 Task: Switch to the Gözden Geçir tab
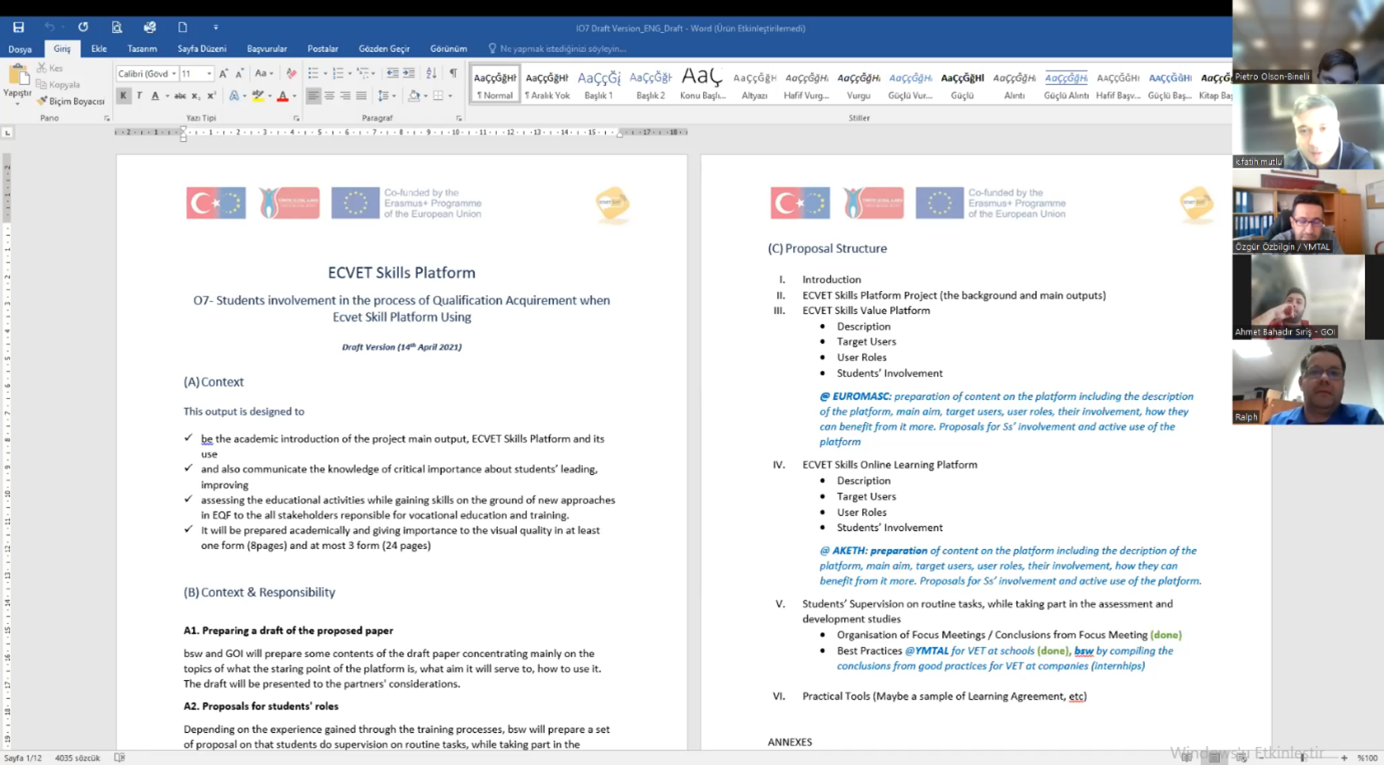(x=384, y=49)
